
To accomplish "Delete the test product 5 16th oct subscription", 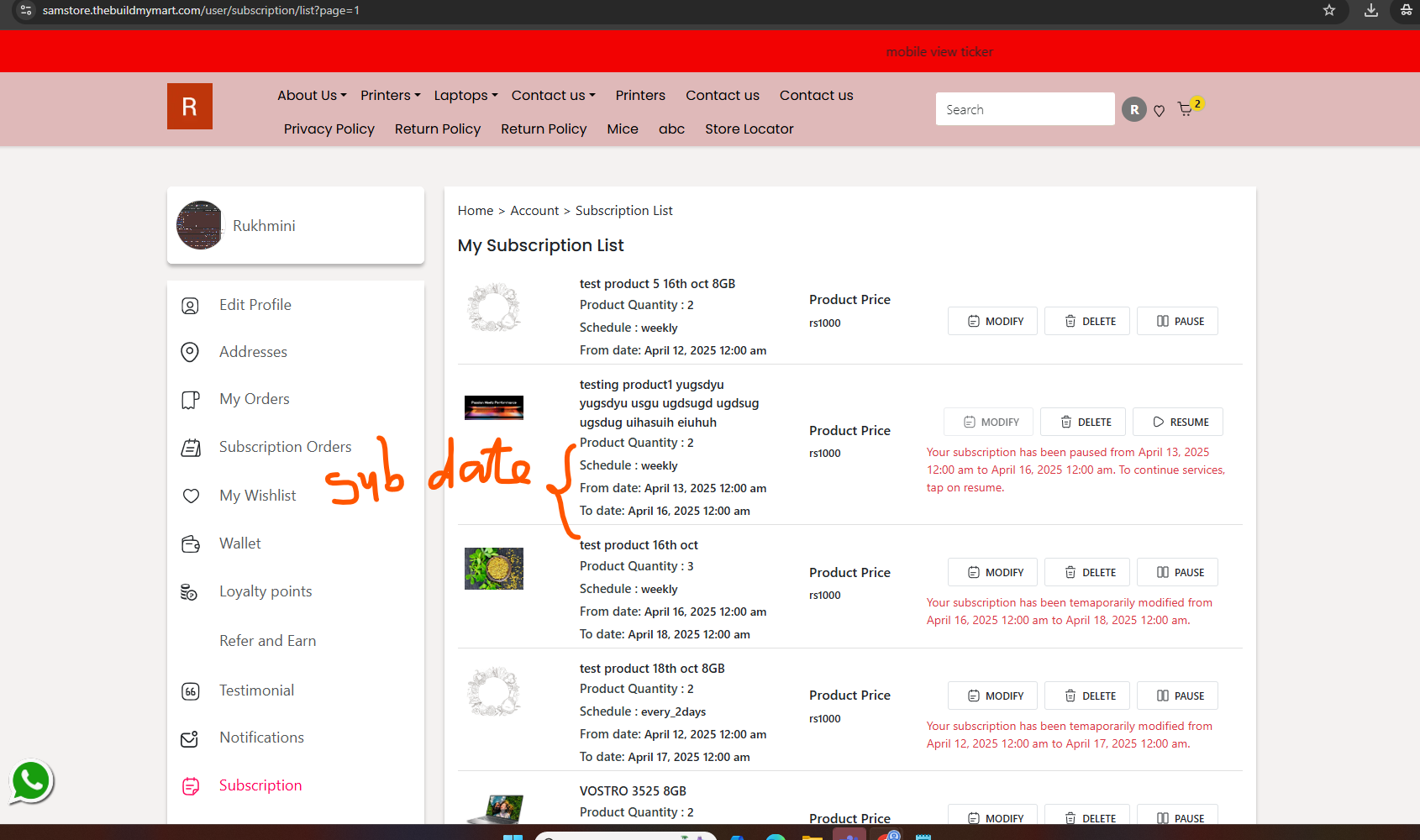I will coord(1087,321).
